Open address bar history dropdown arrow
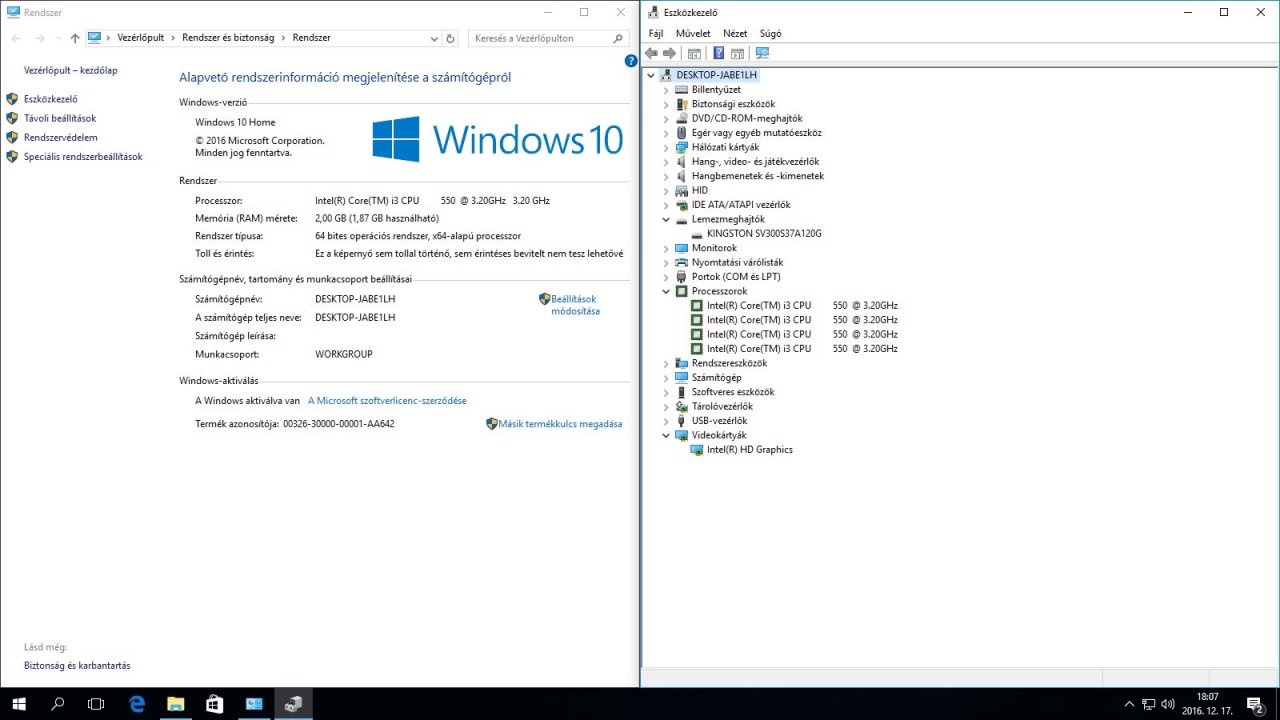1280x720 pixels. click(434, 38)
